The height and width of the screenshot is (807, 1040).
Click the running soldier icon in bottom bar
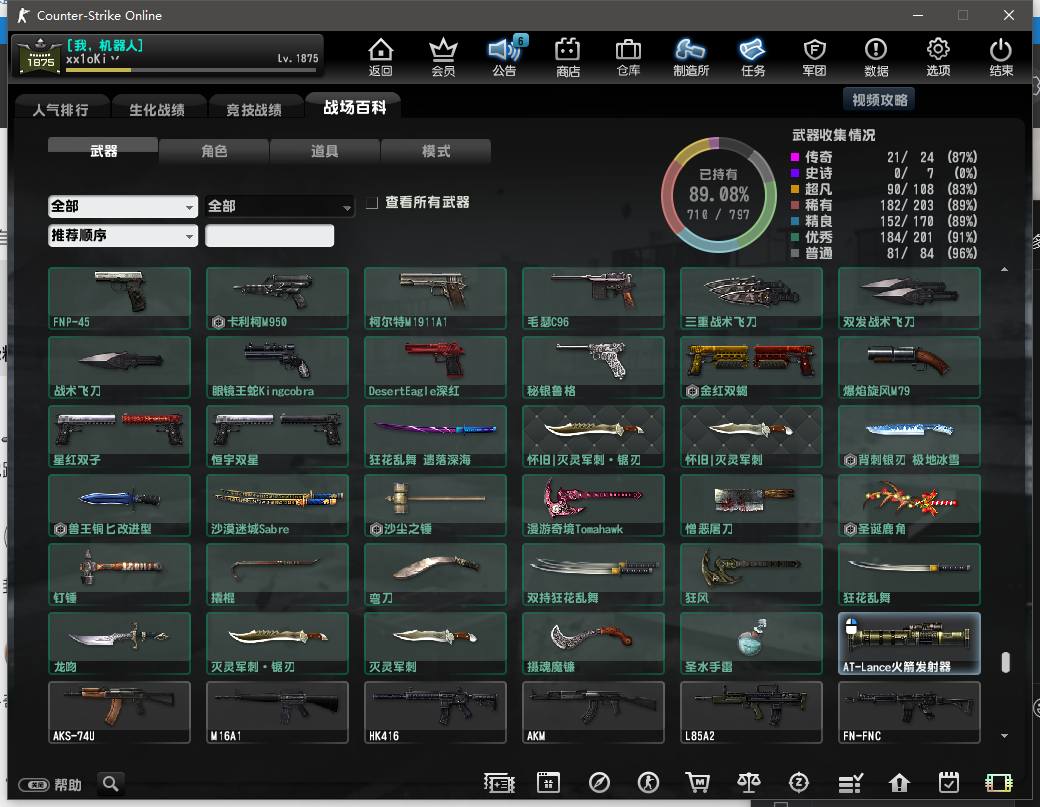pos(648,783)
